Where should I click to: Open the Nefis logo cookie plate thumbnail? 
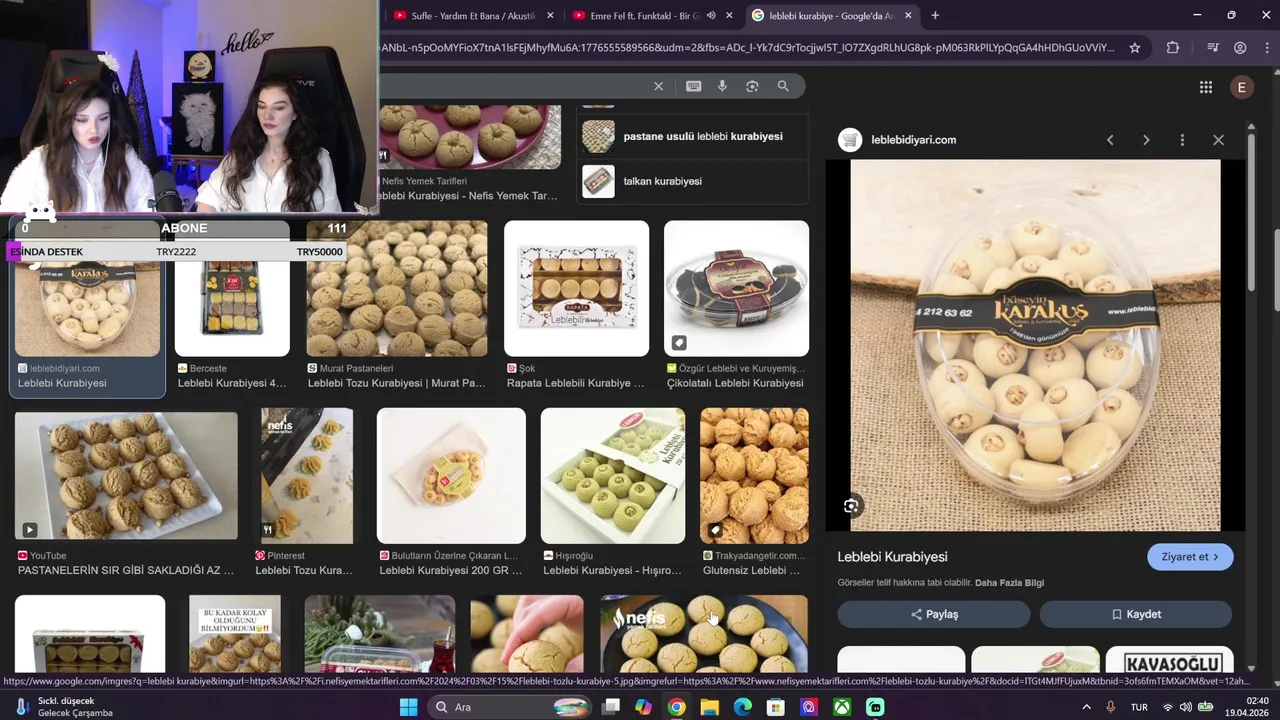(704, 634)
